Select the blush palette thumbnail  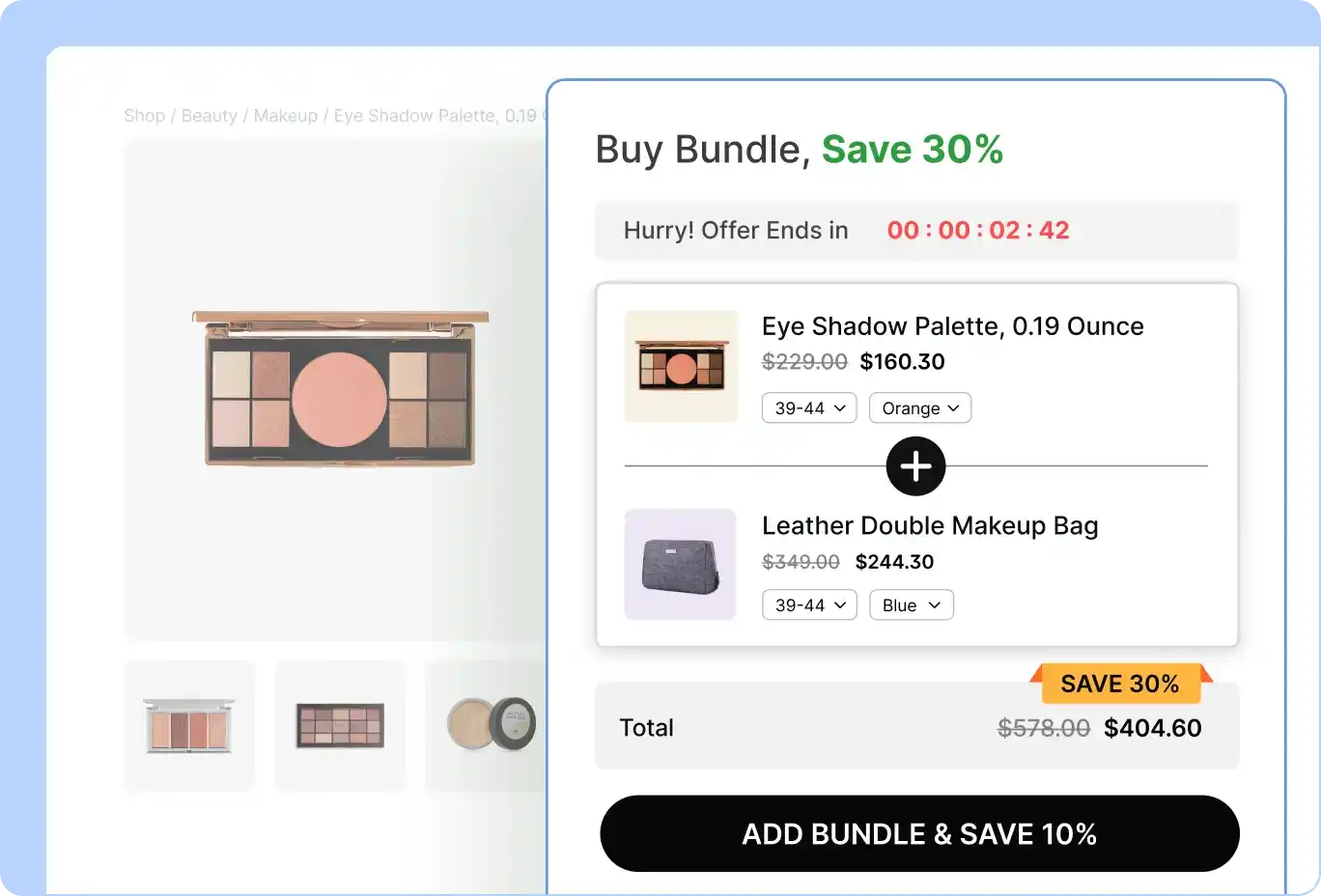[x=189, y=725]
